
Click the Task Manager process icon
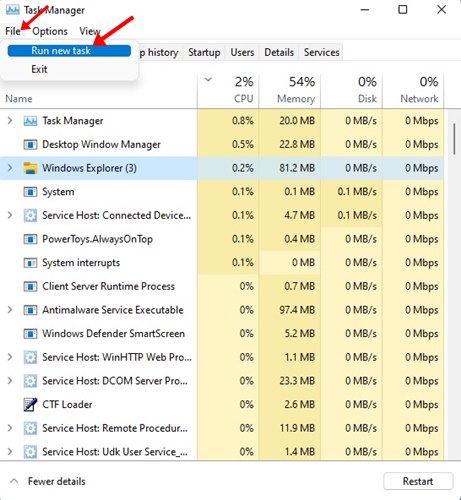pyautogui.click(x=30, y=121)
